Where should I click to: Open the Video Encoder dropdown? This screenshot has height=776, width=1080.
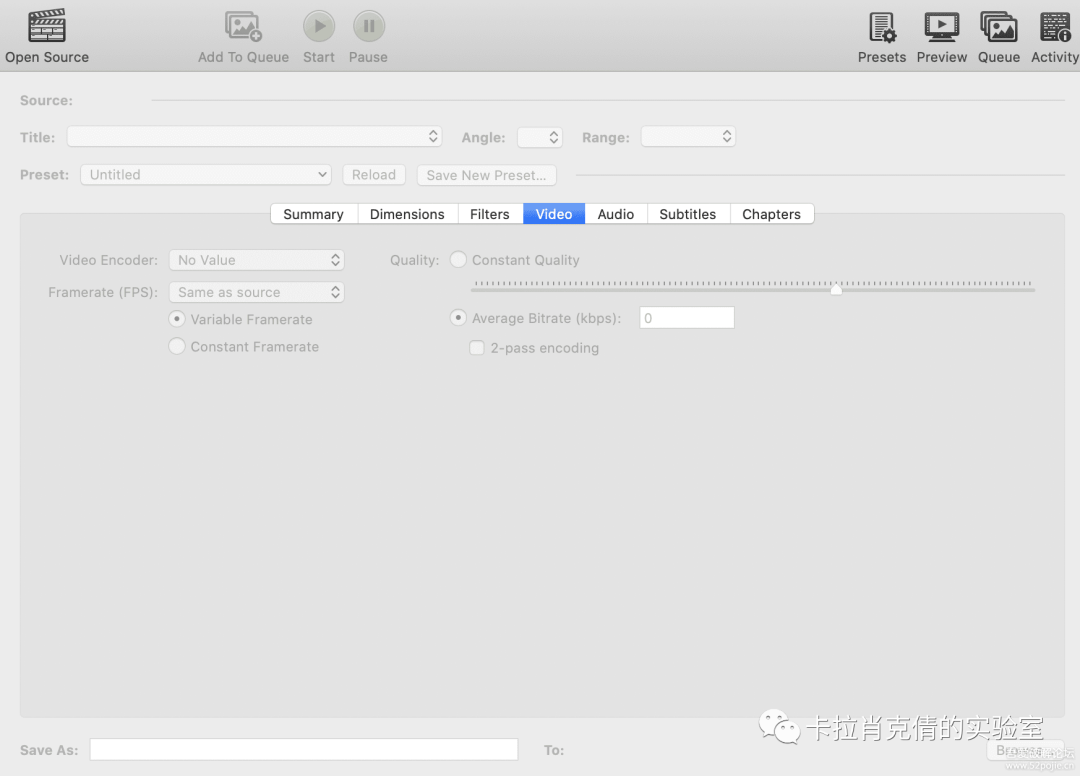tap(256, 259)
